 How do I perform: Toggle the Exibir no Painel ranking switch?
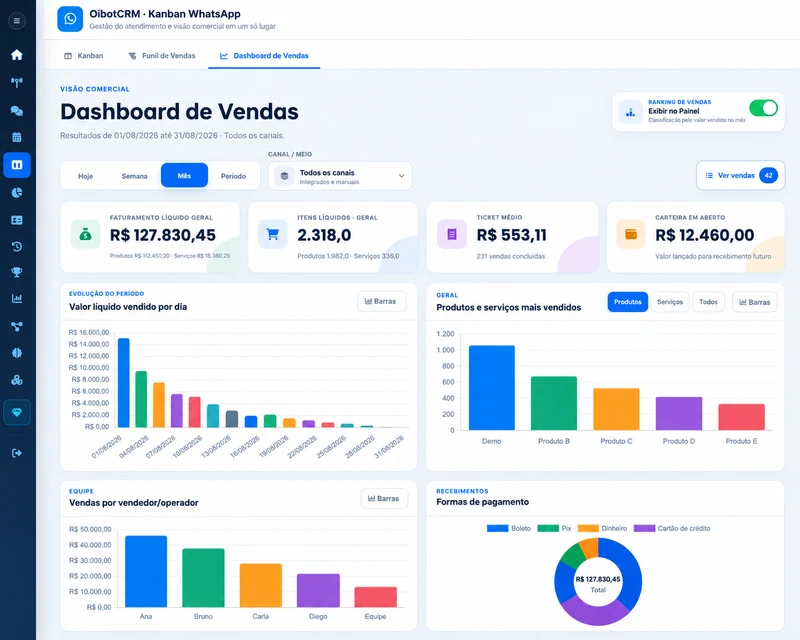pos(763,108)
